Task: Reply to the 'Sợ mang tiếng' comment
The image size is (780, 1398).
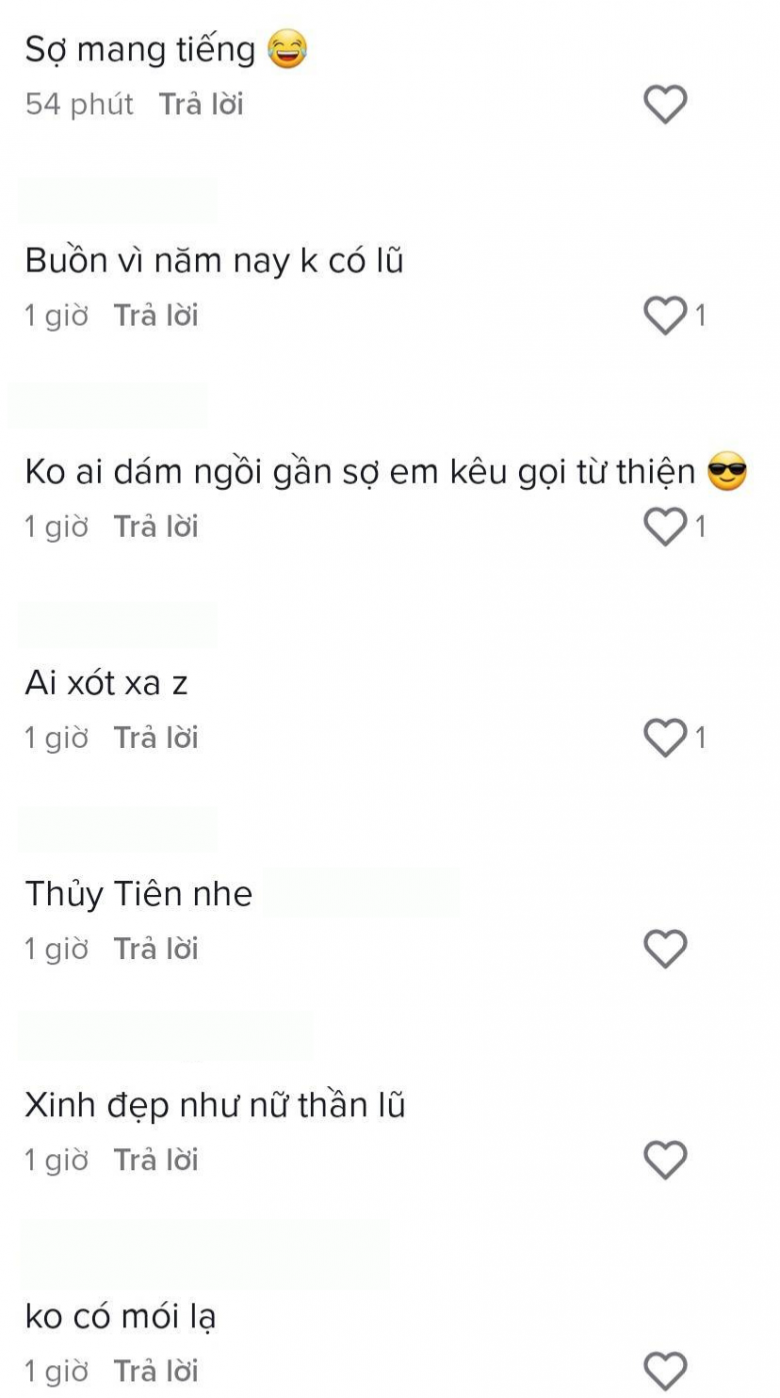Action: click(x=201, y=105)
